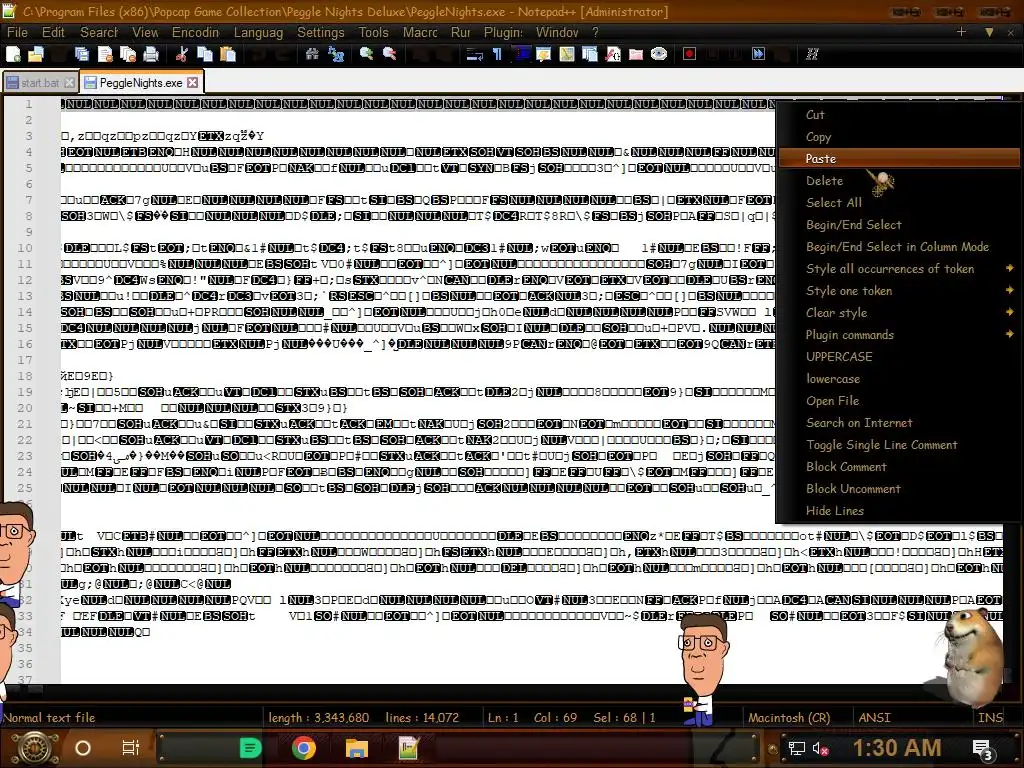Choose Hide Lines in context menu
The height and width of the screenshot is (768, 1024).
[x=899, y=511]
